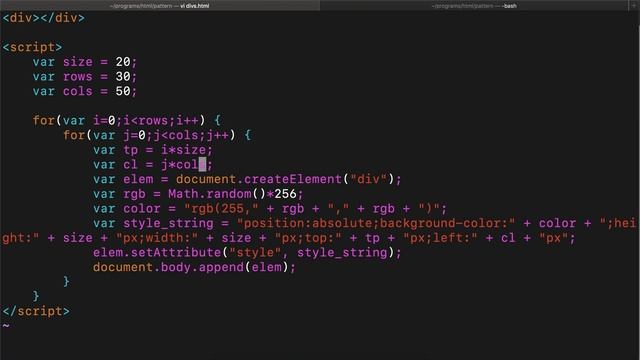640x360 pixels.
Task: Click 'elem.setAttribute' call
Action: coord(157,253)
